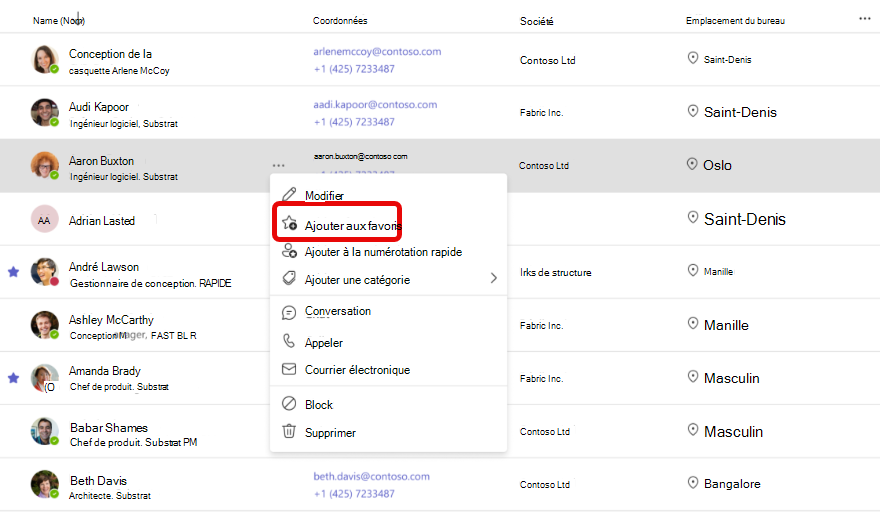Click phone number under aadi.kapoor email

coord(354,122)
